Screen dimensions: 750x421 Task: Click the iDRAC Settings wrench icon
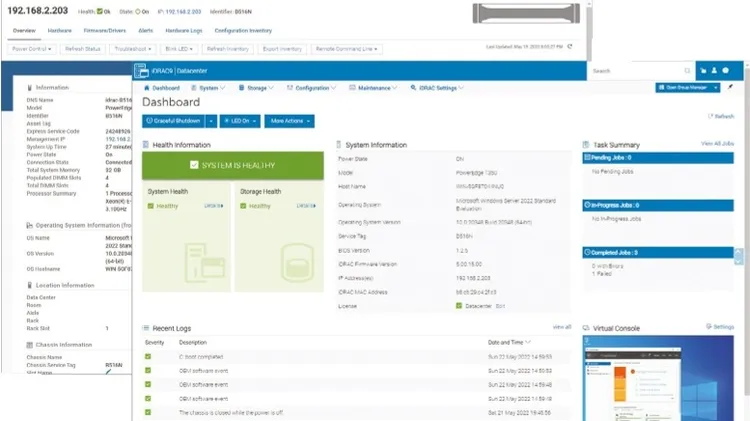pos(413,88)
